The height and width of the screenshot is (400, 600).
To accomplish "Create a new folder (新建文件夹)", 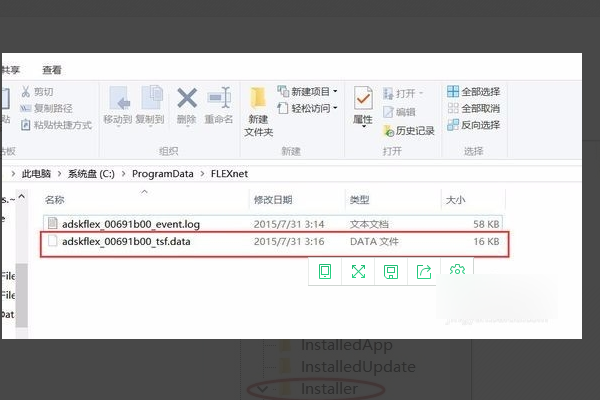I will [x=259, y=112].
